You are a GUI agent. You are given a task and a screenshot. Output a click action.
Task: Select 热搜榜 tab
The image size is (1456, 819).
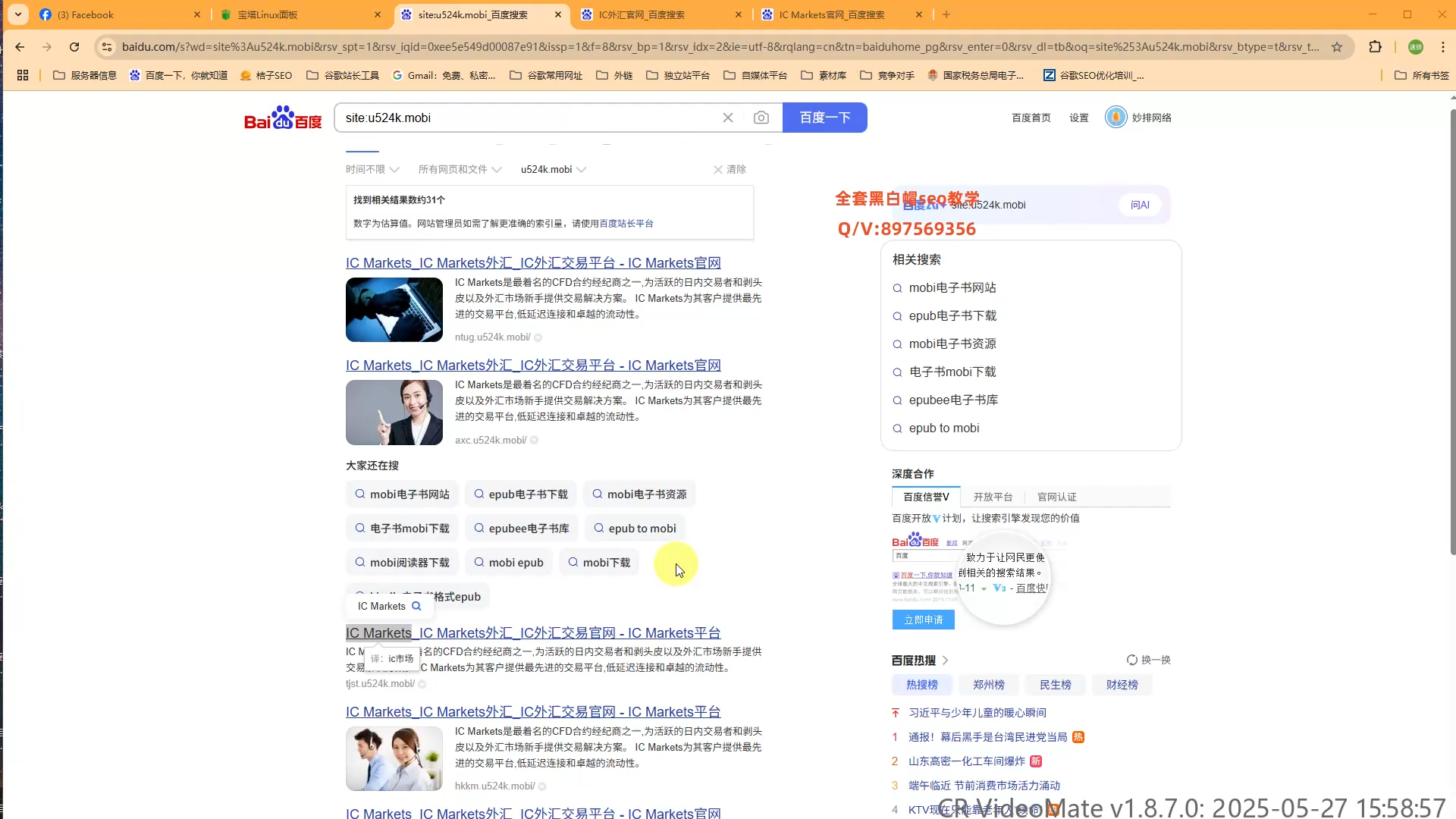tap(922, 685)
